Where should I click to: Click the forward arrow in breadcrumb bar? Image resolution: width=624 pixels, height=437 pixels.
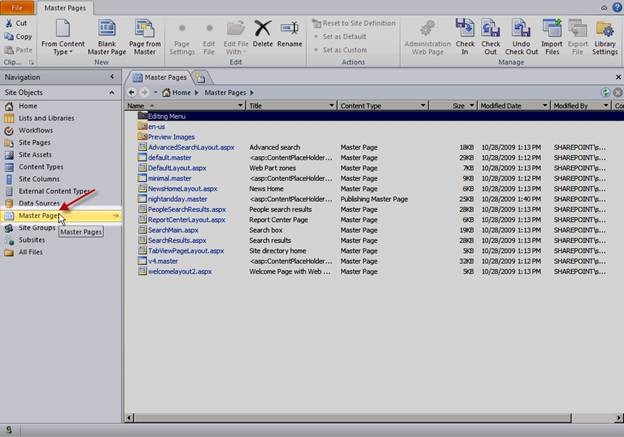click(x=144, y=92)
